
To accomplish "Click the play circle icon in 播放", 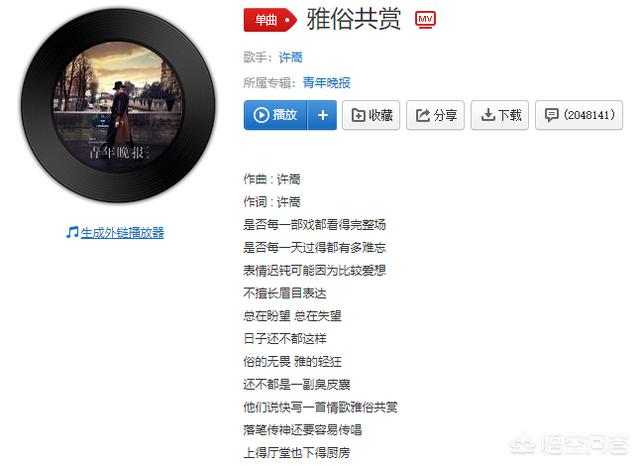I will [261, 115].
